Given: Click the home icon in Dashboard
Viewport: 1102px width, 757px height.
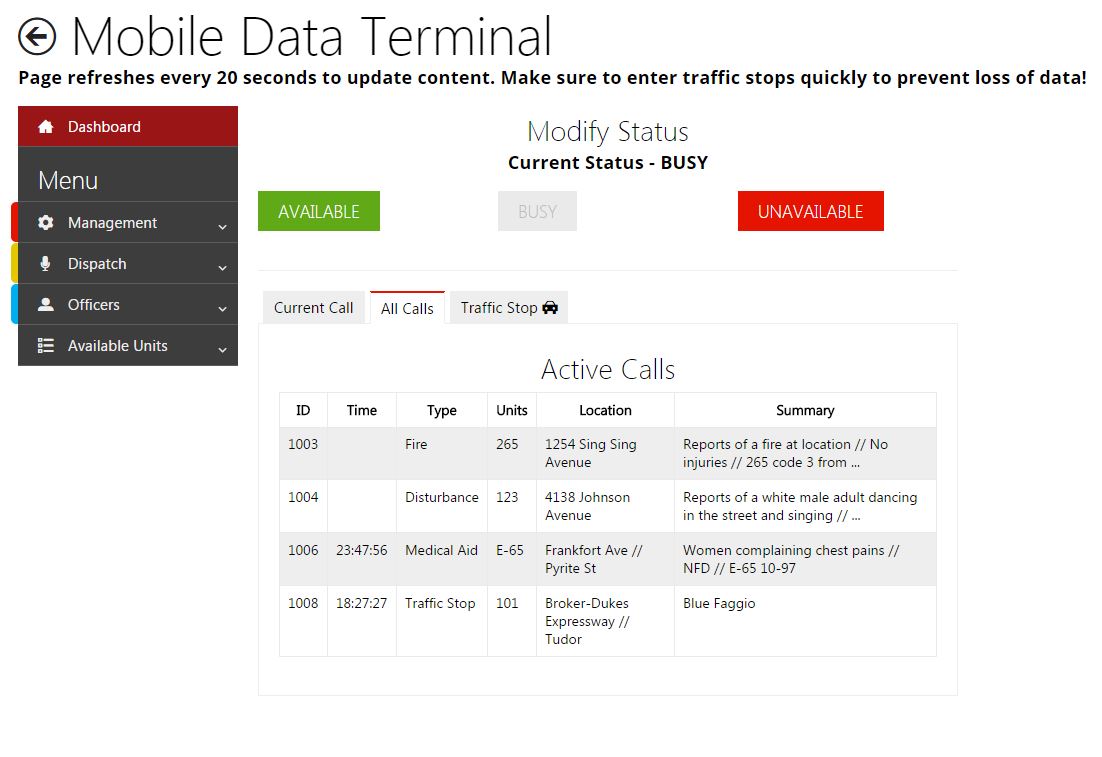Looking at the screenshot, I should click(x=45, y=127).
